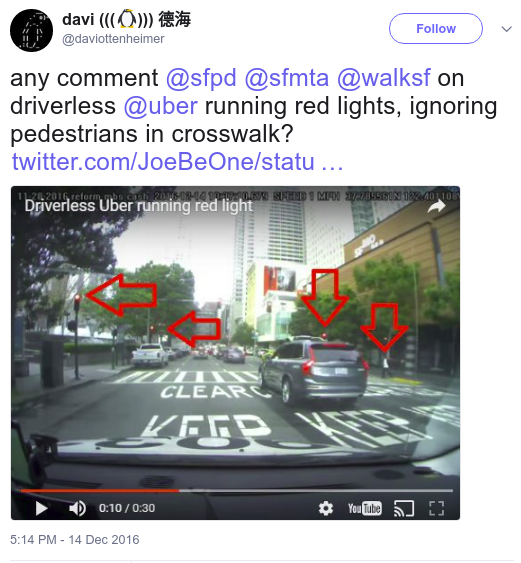
Task: Open the @uber mention link
Action: (161, 106)
